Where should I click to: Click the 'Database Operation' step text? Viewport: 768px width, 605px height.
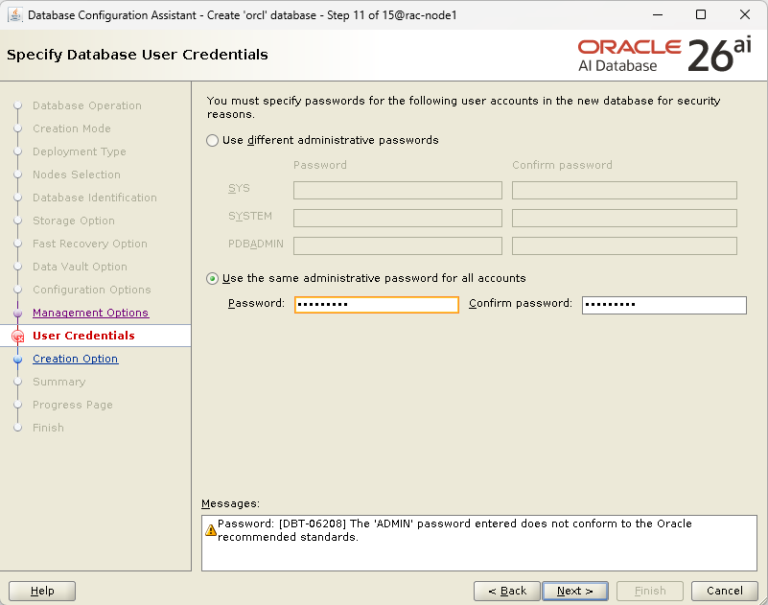[87, 105]
